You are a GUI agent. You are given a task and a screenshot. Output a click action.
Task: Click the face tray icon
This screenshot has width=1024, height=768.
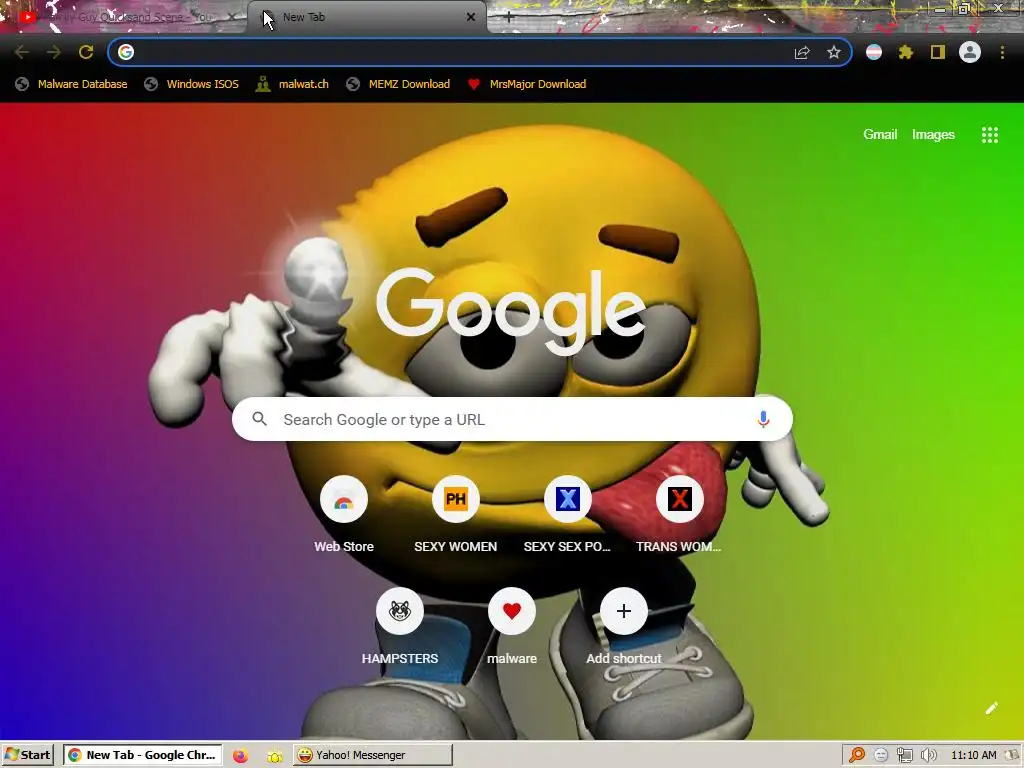pos(880,756)
